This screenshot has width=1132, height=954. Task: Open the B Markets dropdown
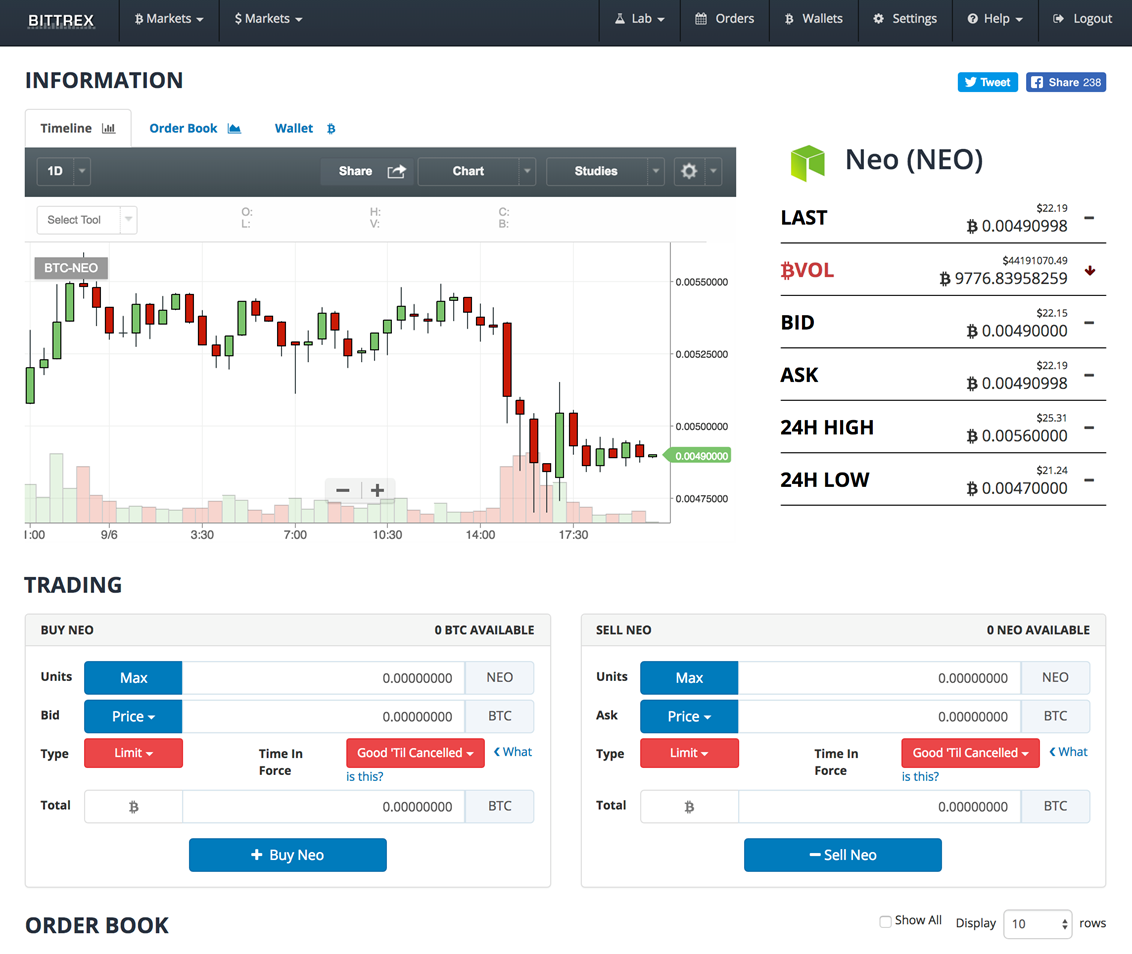(169, 19)
